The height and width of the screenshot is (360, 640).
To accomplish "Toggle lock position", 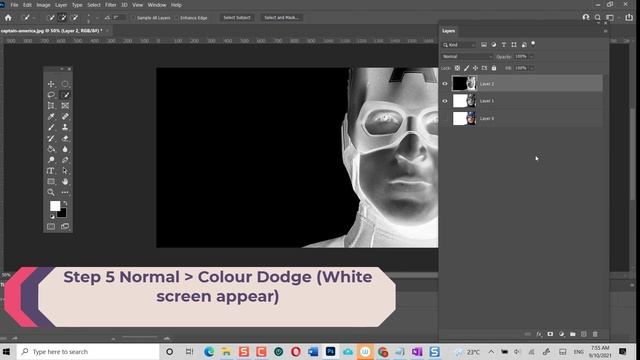I will pyautogui.click(x=476, y=68).
